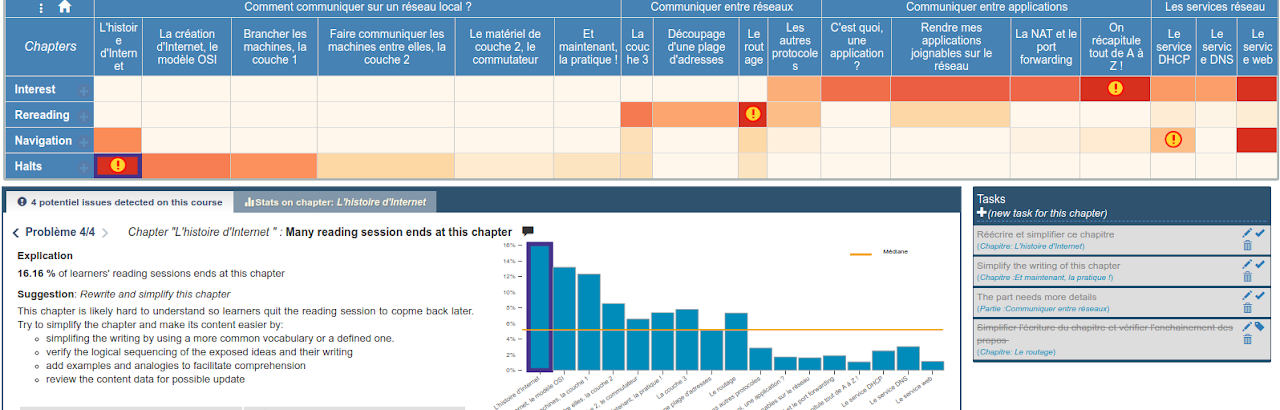The image size is (1280, 410).
Task: Click chart bar for 'Le routage'
Action: [x=736, y=342]
